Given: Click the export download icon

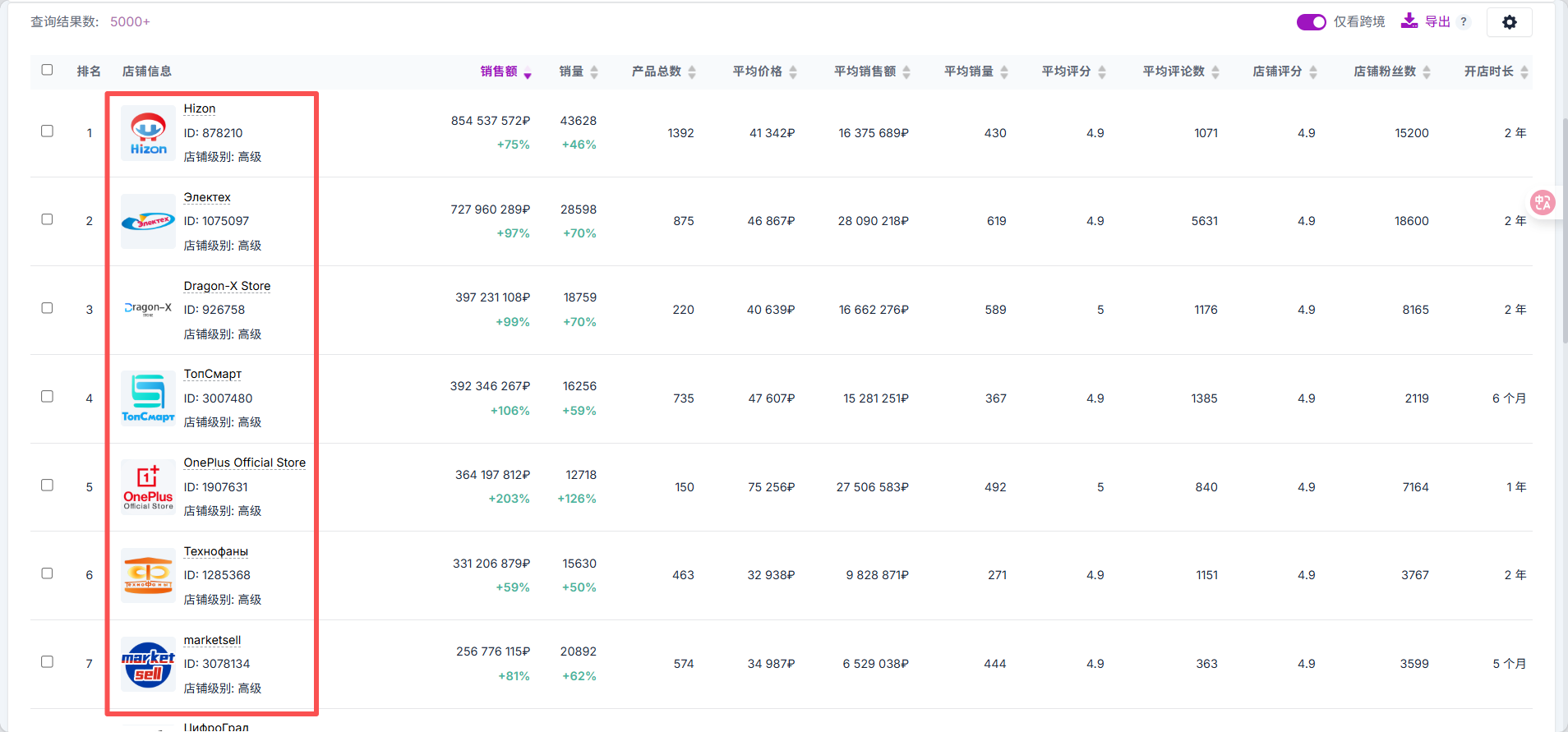Looking at the screenshot, I should pos(1409,21).
